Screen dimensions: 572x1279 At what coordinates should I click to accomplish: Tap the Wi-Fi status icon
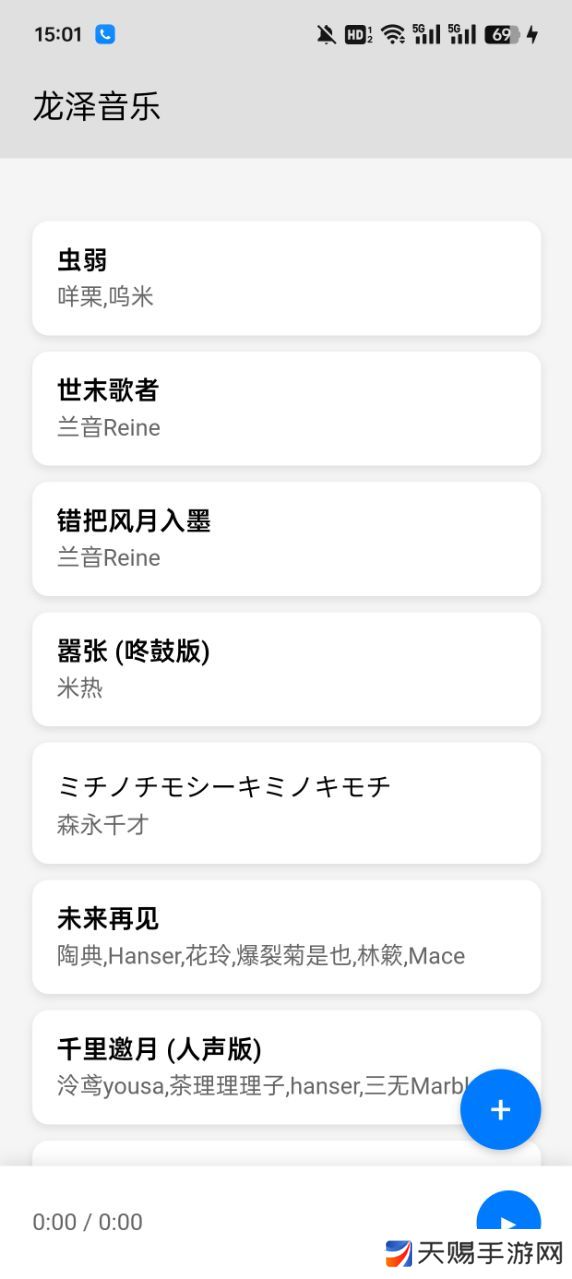click(x=393, y=35)
